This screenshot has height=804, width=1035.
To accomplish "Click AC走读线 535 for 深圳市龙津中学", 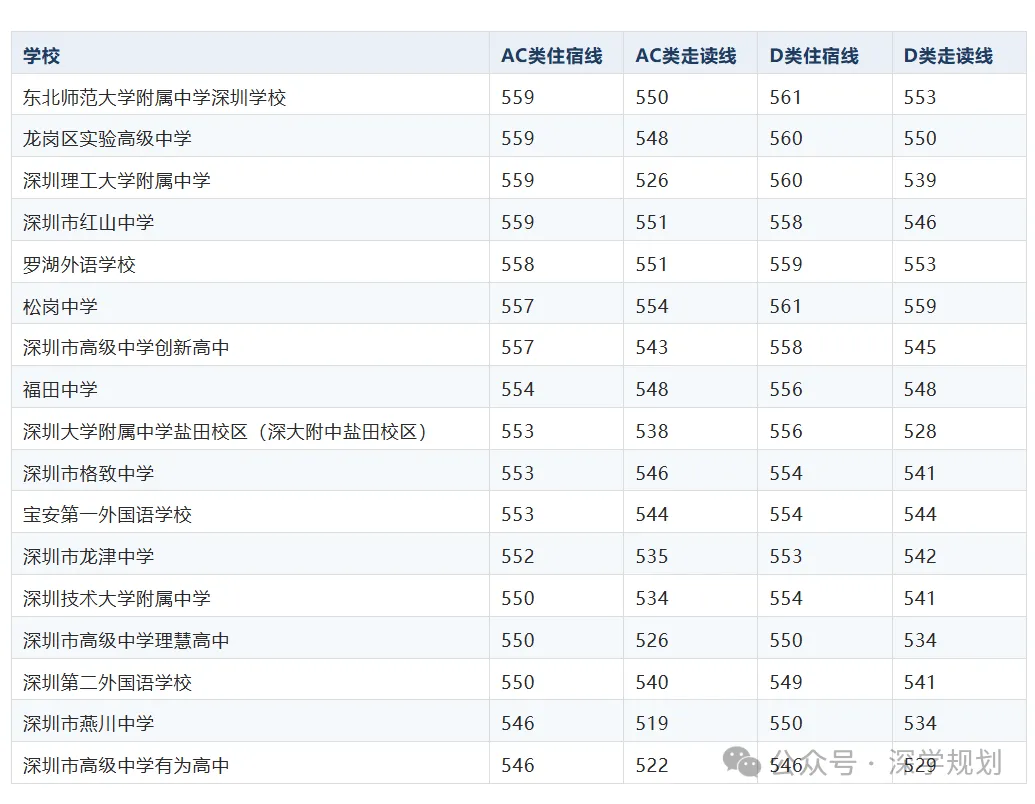I will (652, 556).
